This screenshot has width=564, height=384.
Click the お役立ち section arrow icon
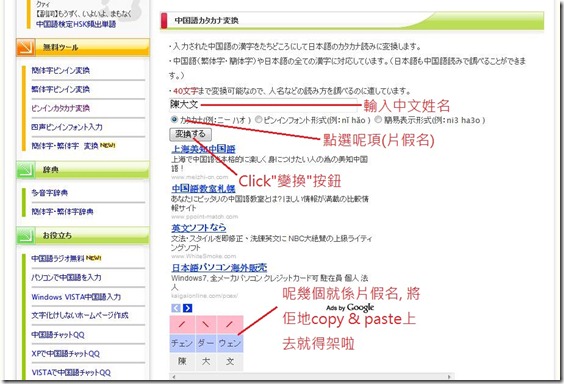click(x=26, y=236)
